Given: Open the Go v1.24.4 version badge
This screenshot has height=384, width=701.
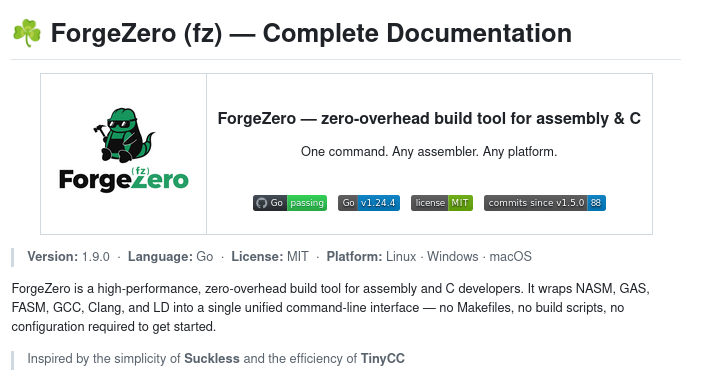Looking at the screenshot, I should [x=369, y=203].
